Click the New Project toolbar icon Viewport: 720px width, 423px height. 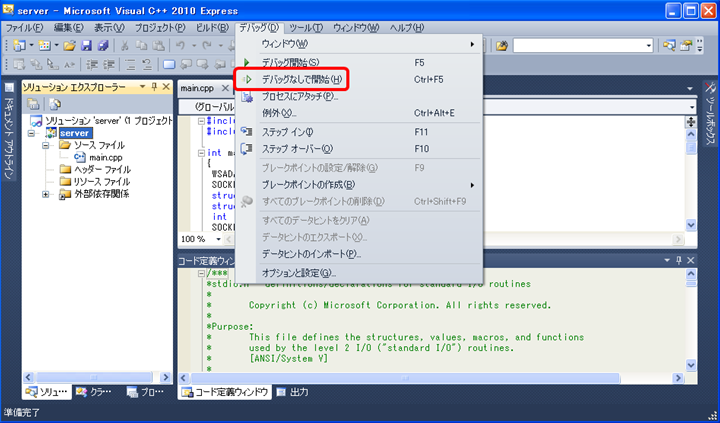[x=20, y=45]
